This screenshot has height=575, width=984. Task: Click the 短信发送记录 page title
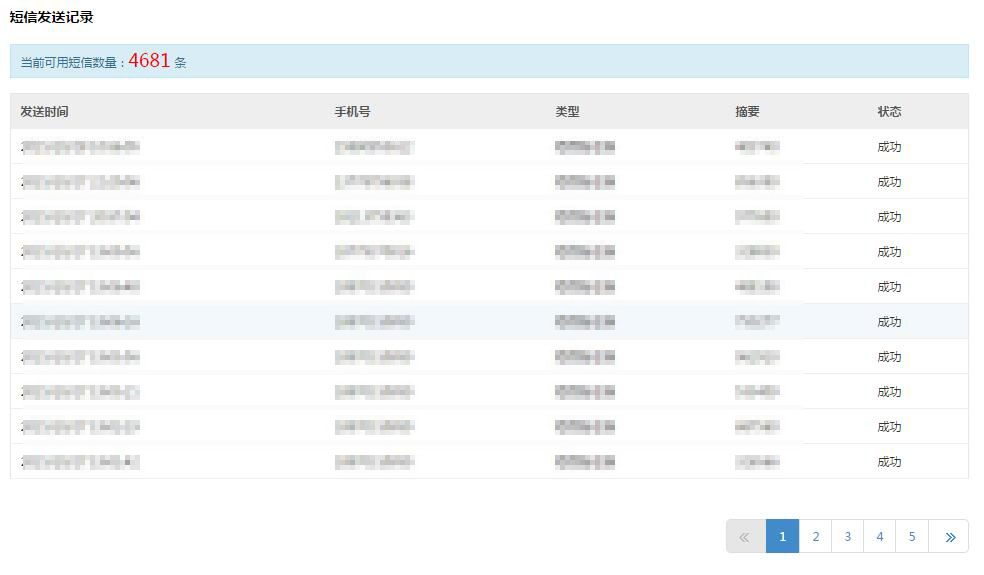coord(52,18)
